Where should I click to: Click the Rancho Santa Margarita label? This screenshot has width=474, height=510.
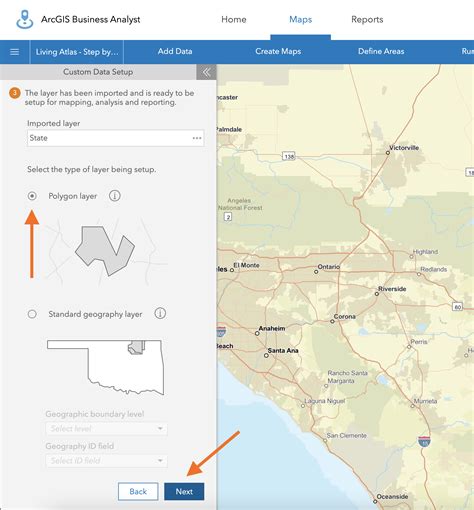pos(347,377)
